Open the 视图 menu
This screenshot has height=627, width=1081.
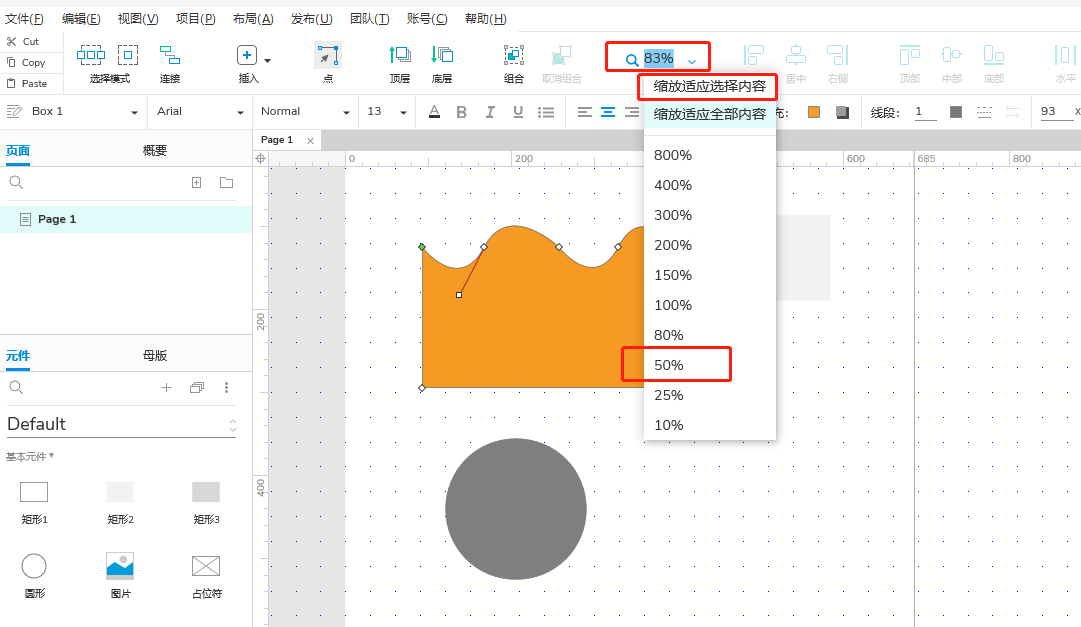pyautogui.click(x=138, y=19)
